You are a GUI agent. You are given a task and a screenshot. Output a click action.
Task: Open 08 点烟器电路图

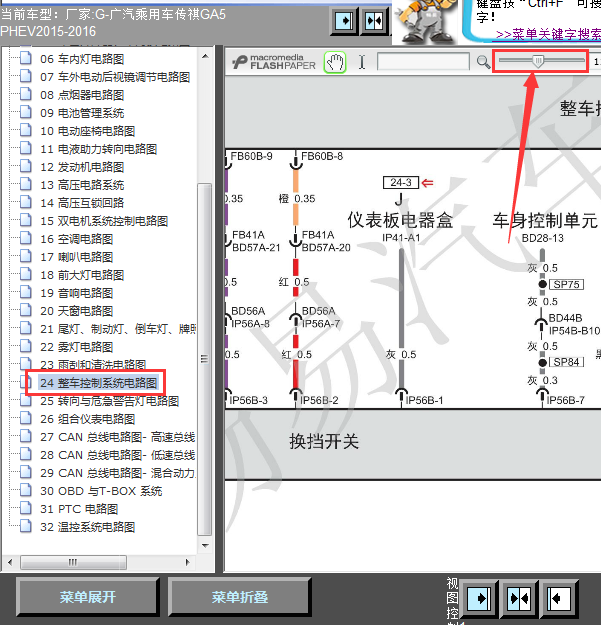click(x=82, y=95)
